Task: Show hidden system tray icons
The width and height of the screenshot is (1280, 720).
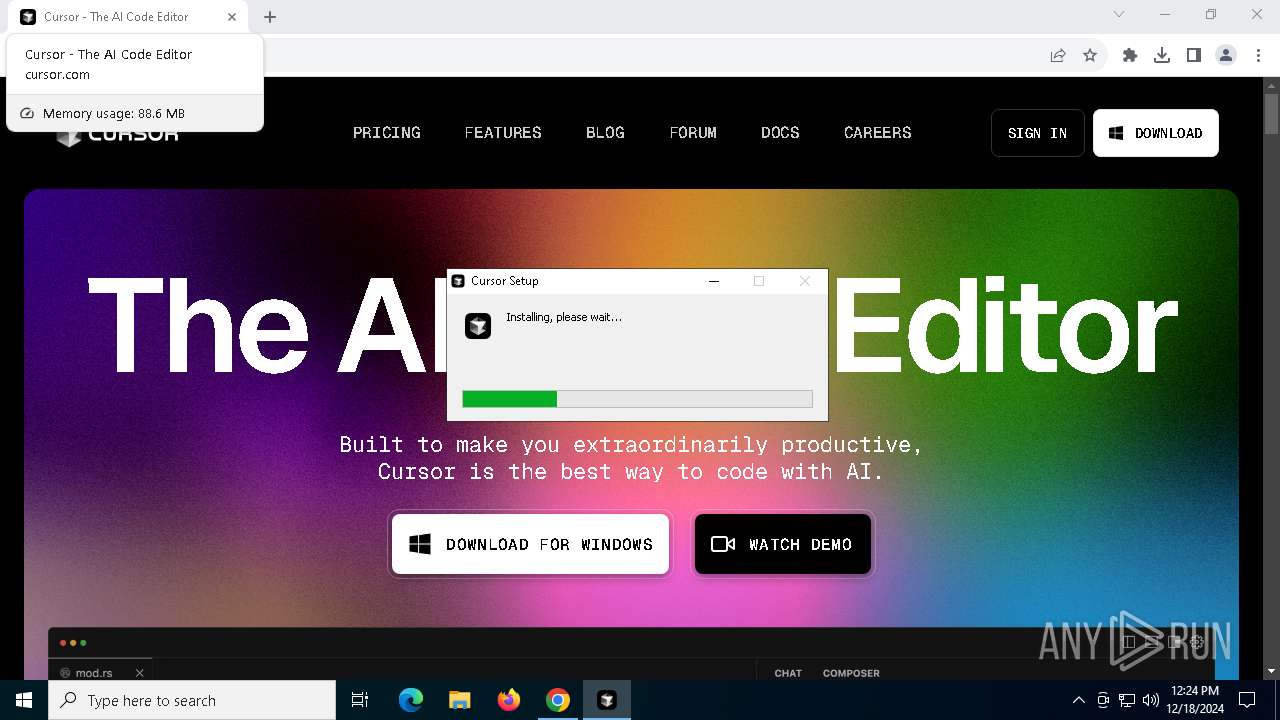Action: click(1078, 700)
